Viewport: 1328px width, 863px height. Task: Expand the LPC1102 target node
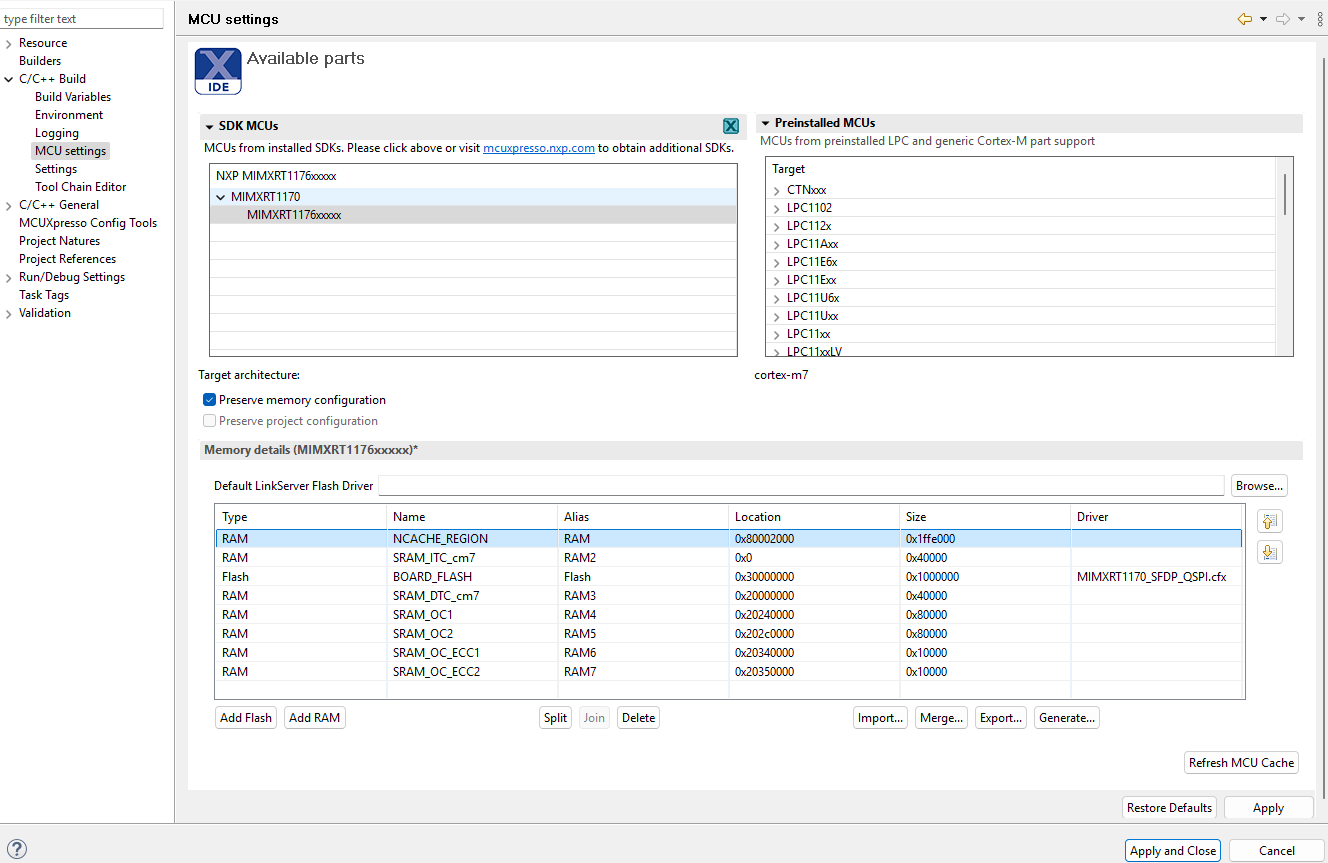(776, 208)
